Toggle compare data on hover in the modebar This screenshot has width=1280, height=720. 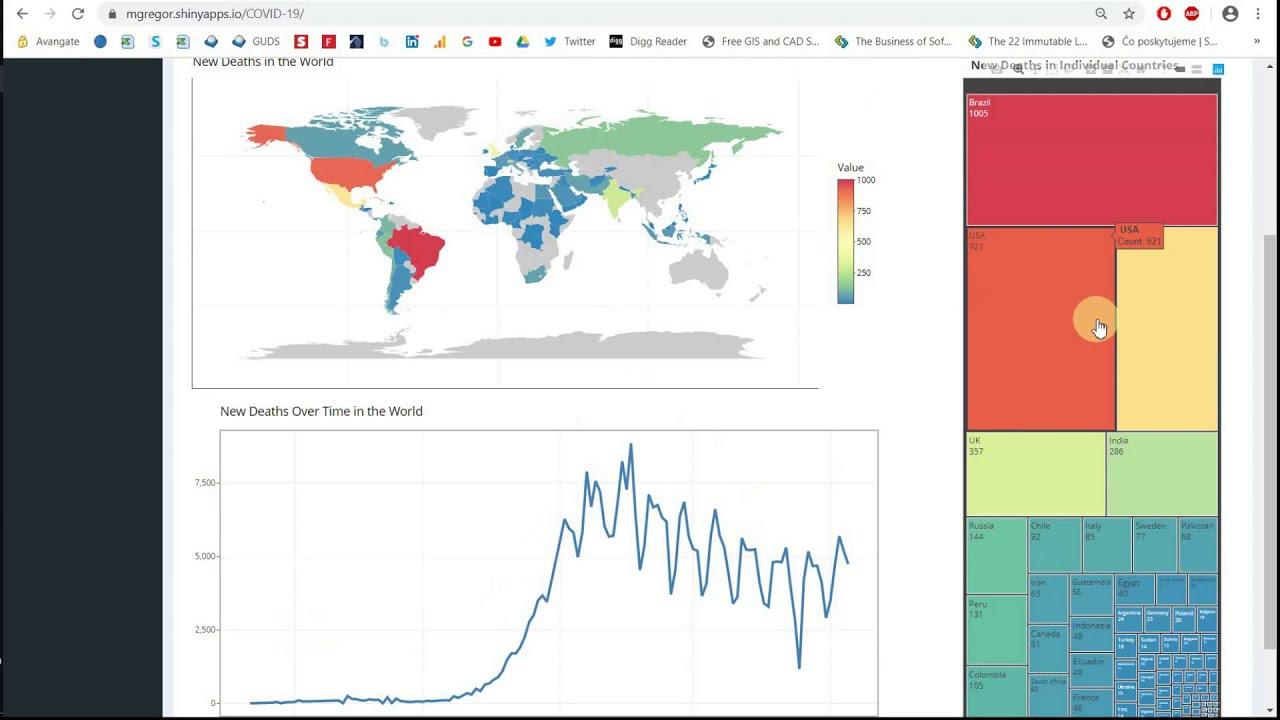[1196, 69]
